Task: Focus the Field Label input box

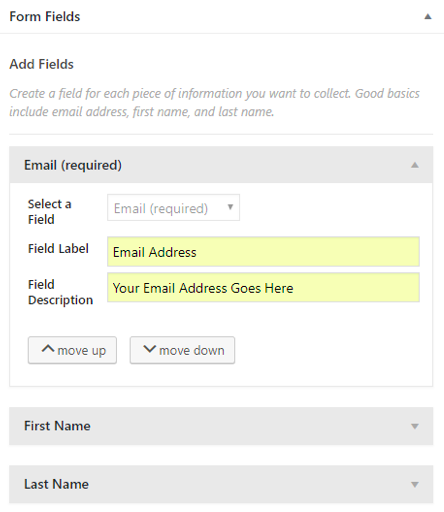Action: coord(263,252)
